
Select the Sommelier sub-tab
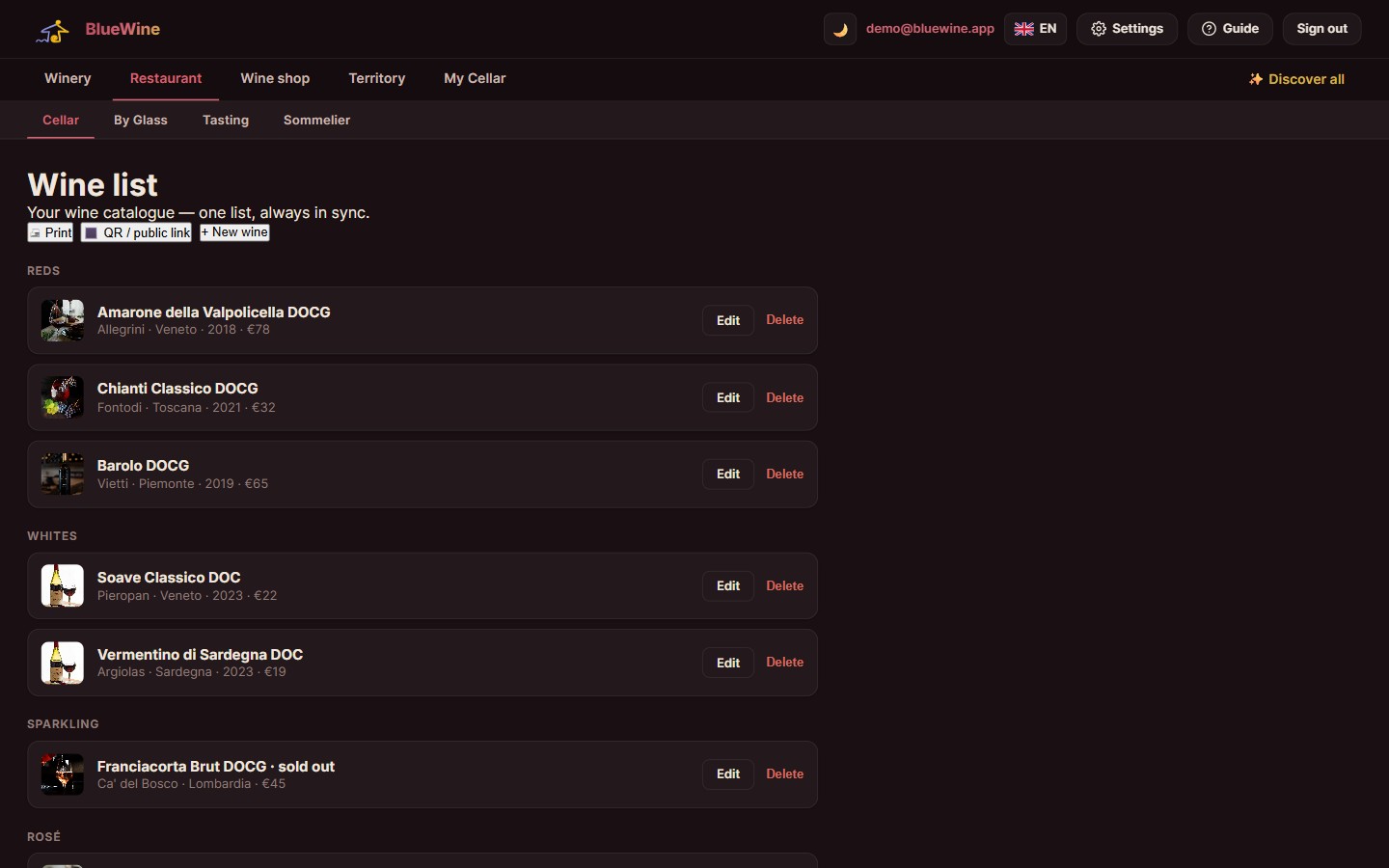tap(316, 120)
